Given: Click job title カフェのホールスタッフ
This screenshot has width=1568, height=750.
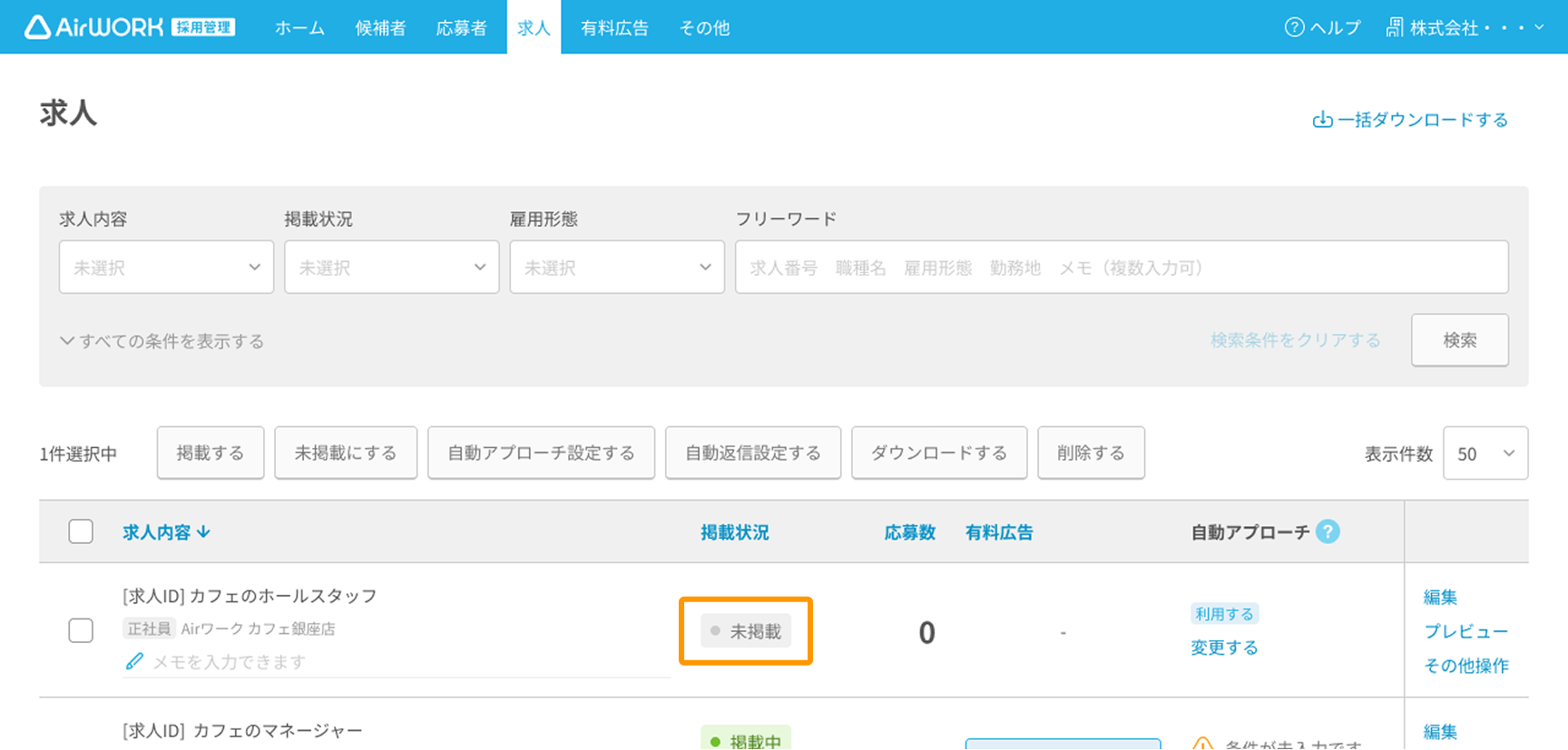Looking at the screenshot, I should pyautogui.click(x=250, y=596).
